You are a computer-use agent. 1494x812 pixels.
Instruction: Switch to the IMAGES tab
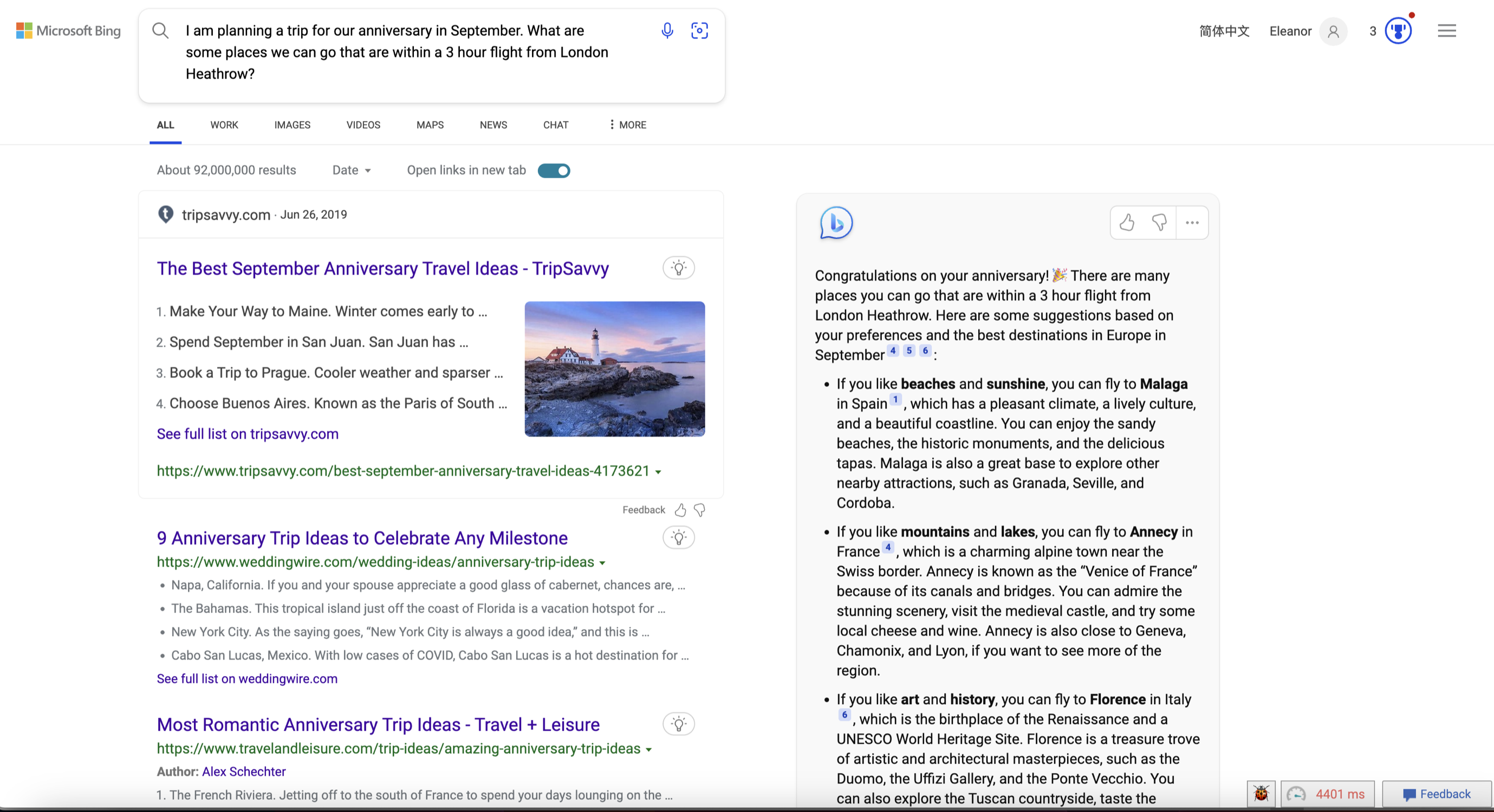coord(293,125)
